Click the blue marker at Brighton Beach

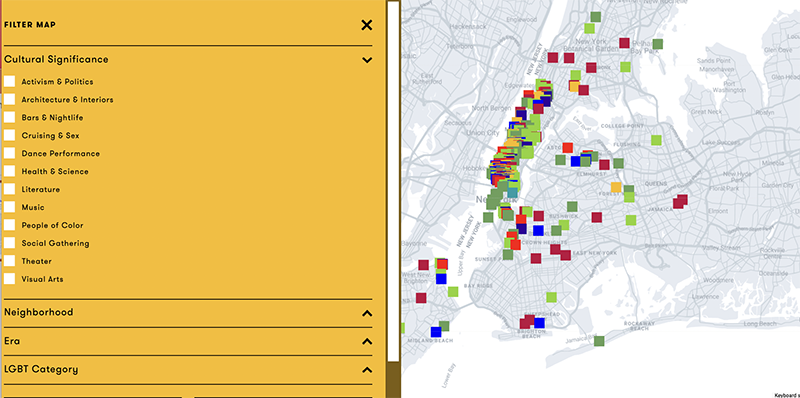coord(539,323)
